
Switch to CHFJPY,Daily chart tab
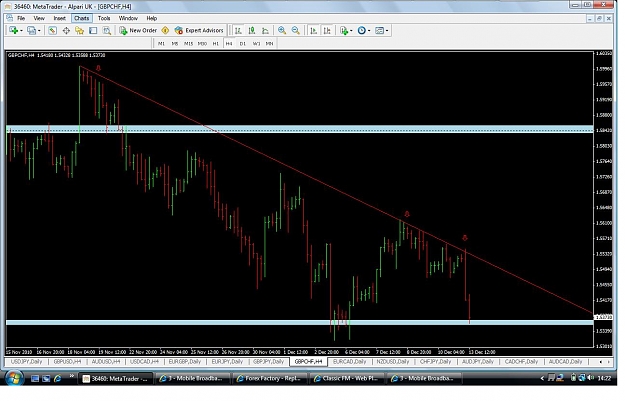coord(435,362)
